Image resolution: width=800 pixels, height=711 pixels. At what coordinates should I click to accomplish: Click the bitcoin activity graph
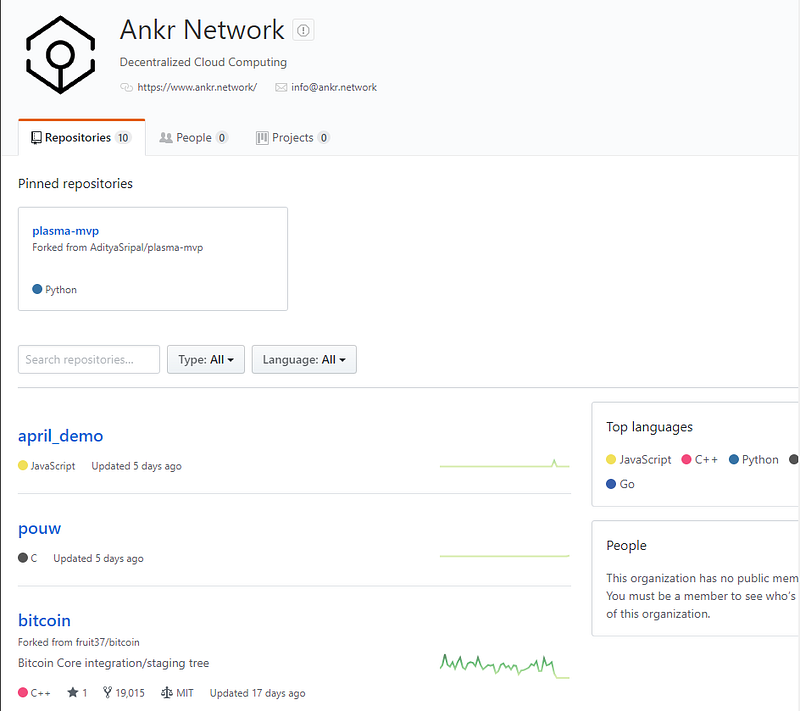pyautogui.click(x=505, y=666)
